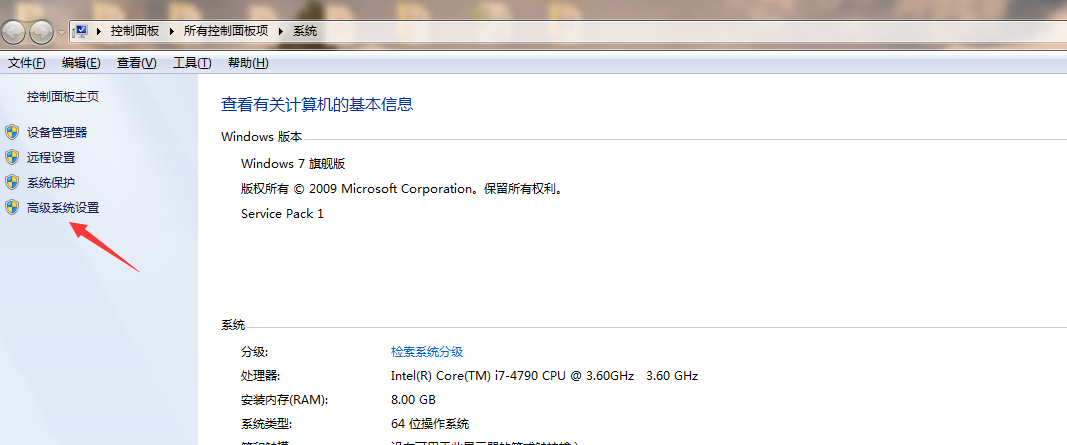Open 远程设置 from the sidebar
The height and width of the screenshot is (445, 1067).
(x=51, y=158)
